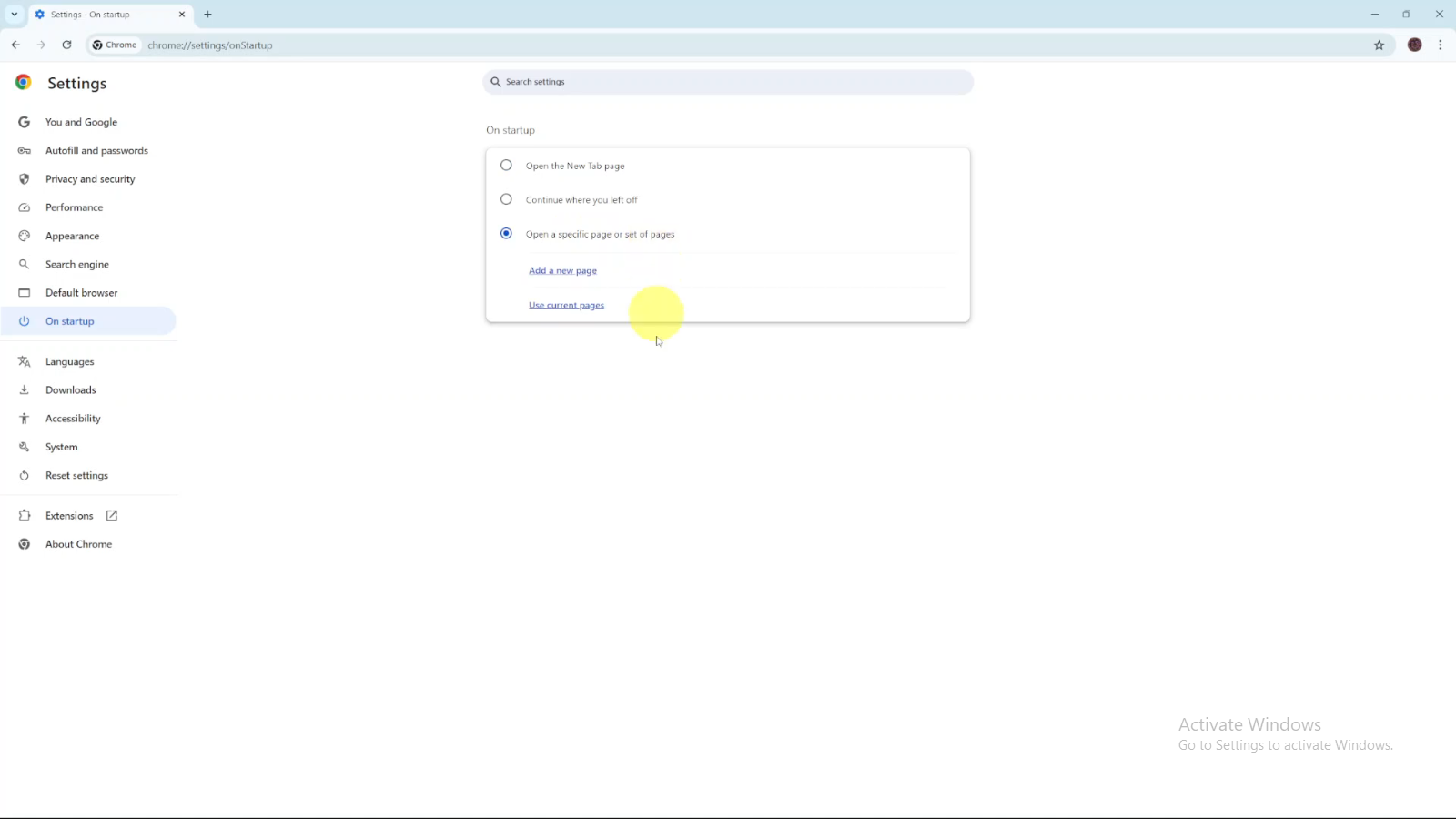
Task: Click the forward navigation arrow
Action: pyautogui.click(x=41, y=45)
